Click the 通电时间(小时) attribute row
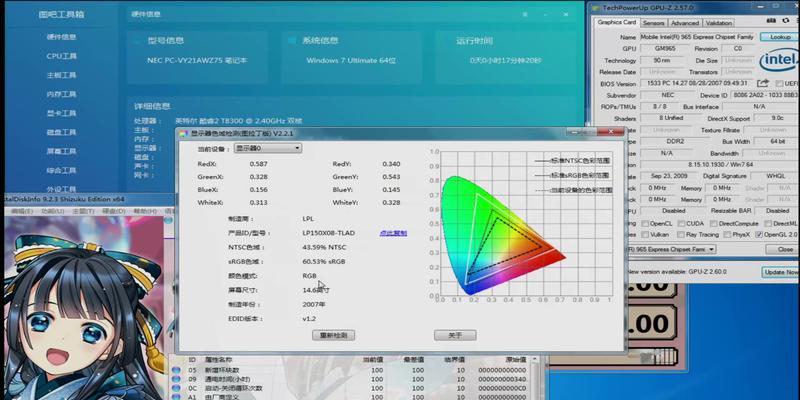Screen dimensions: 800x400 (x=349, y=380)
